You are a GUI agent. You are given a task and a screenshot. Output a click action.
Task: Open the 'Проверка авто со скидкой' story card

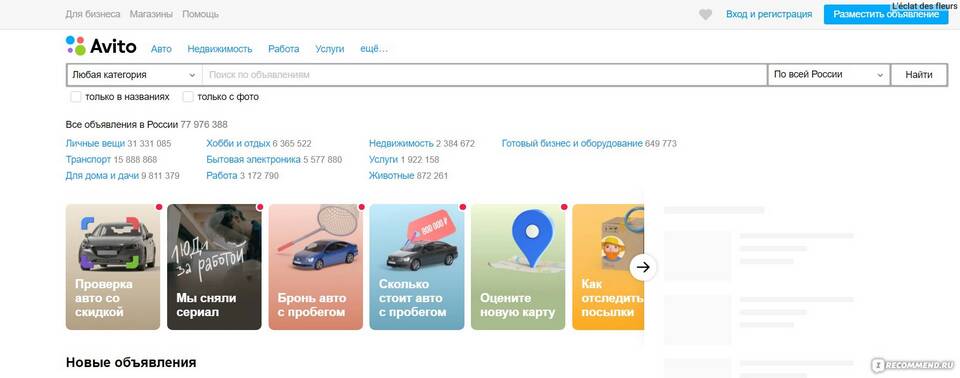(x=113, y=267)
